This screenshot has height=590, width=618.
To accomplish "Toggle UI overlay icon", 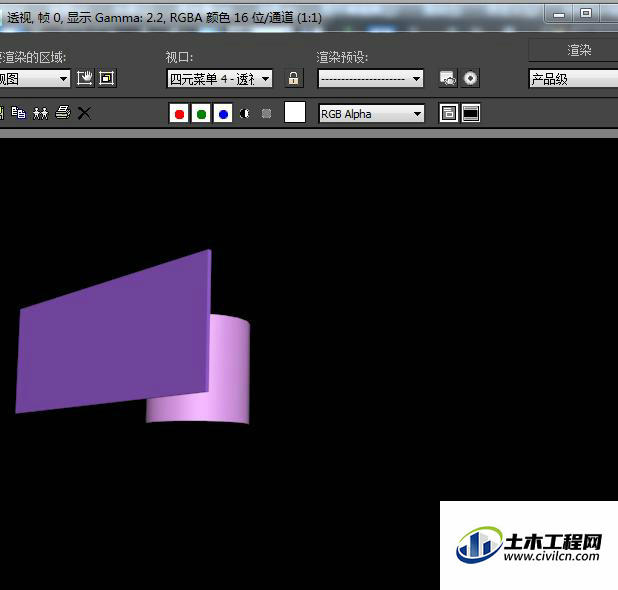I will click(449, 114).
